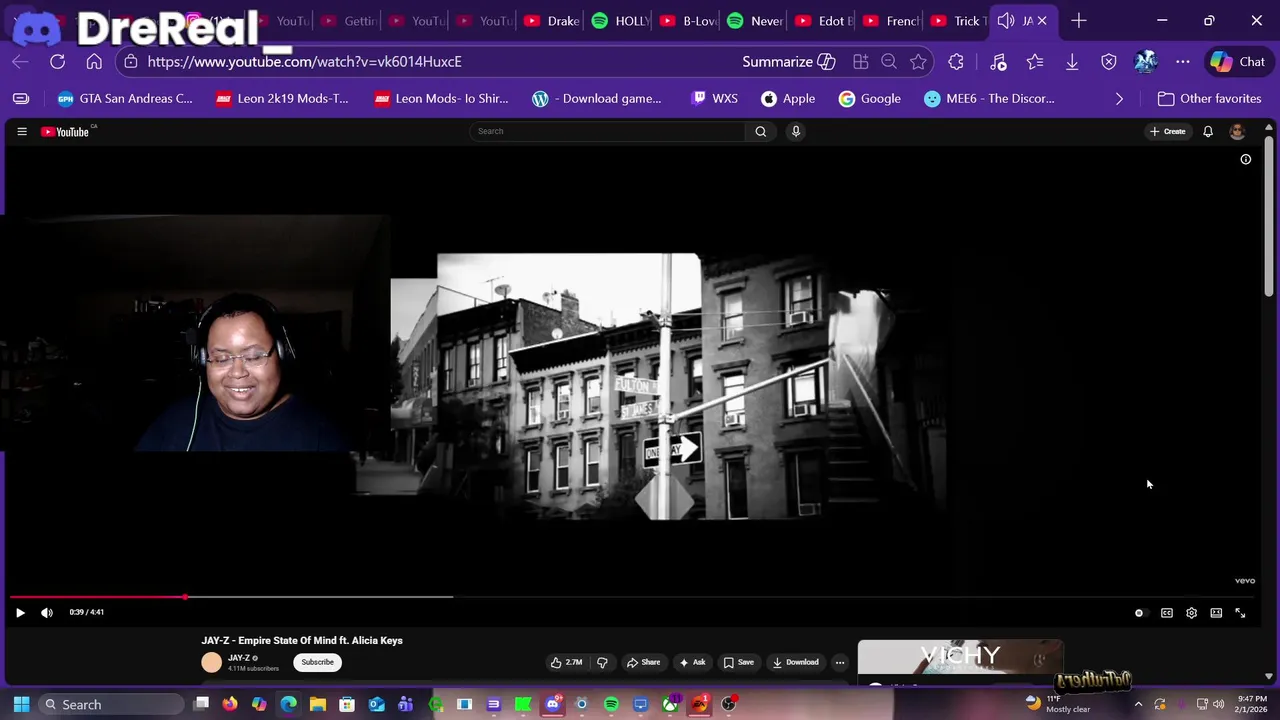Image resolution: width=1280 pixels, height=720 pixels.
Task: Download the video
Action: coord(795,662)
